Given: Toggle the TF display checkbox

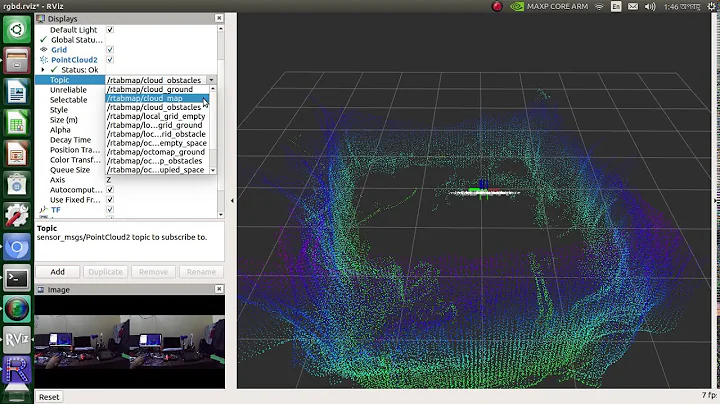Looking at the screenshot, I should [x=110, y=209].
